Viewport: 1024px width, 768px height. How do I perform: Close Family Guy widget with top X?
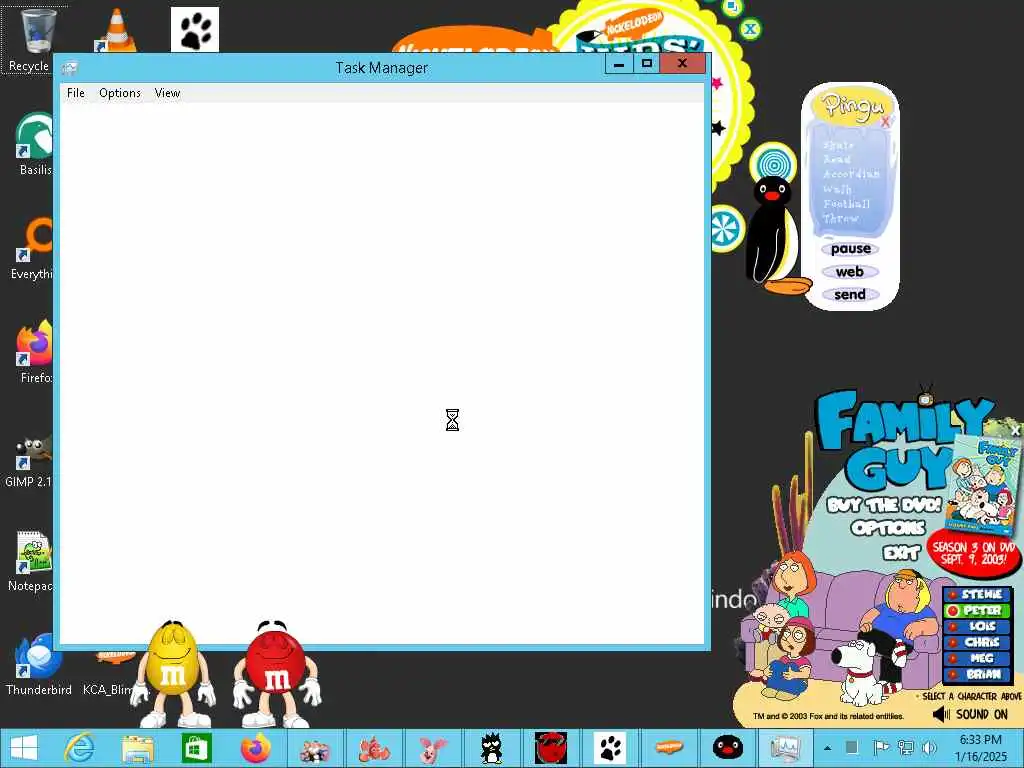(1016, 431)
